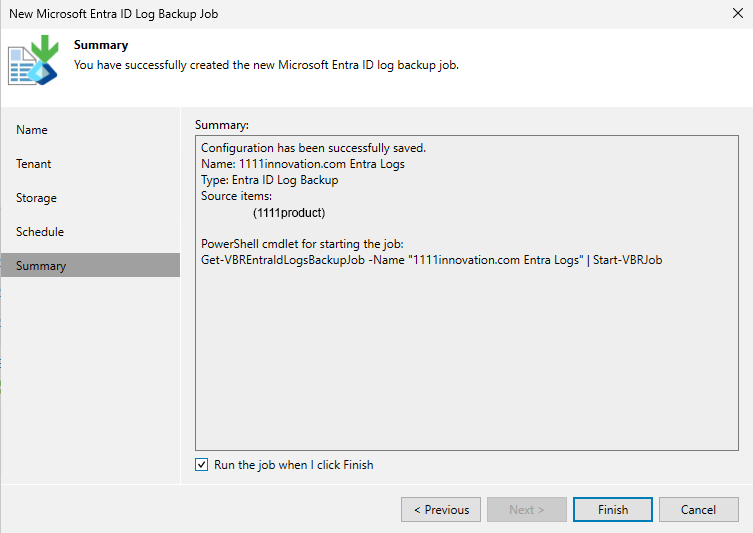Click the Previous button
The image size is (753, 533).
pos(441,509)
